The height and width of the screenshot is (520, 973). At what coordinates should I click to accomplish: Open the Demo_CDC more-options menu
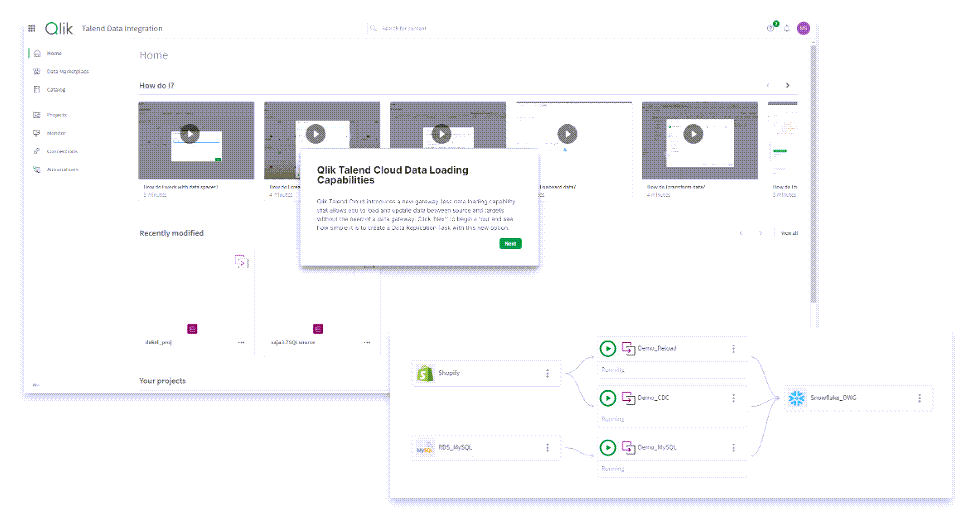point(733,398)
